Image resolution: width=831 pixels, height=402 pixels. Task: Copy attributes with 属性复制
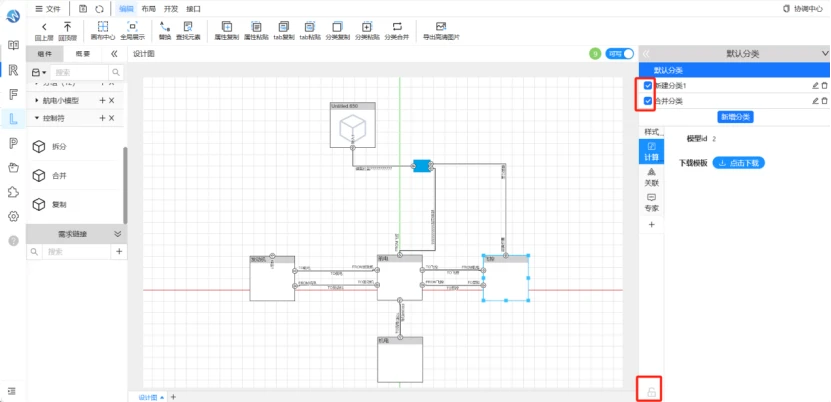click(226, 31)
